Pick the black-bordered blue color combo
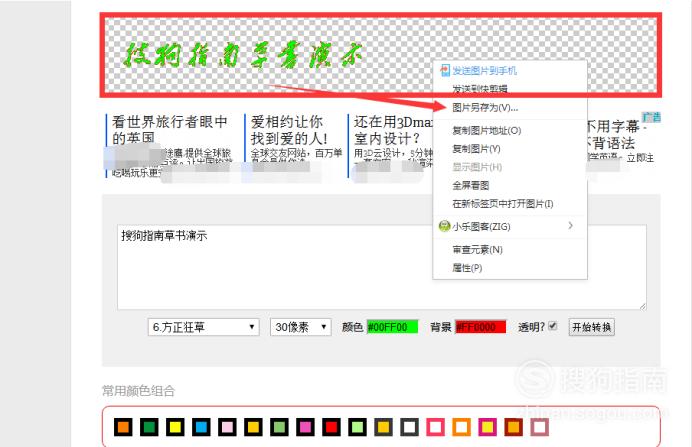 coord(201,427)
